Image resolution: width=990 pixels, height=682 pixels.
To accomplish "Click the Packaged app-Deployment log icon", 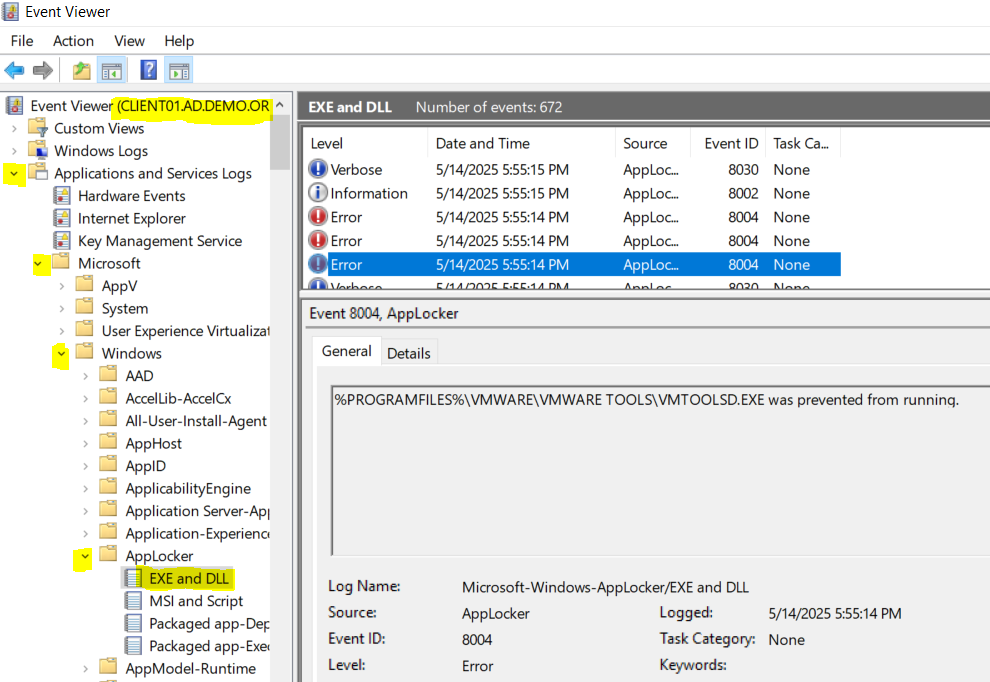I will point(133,623).
